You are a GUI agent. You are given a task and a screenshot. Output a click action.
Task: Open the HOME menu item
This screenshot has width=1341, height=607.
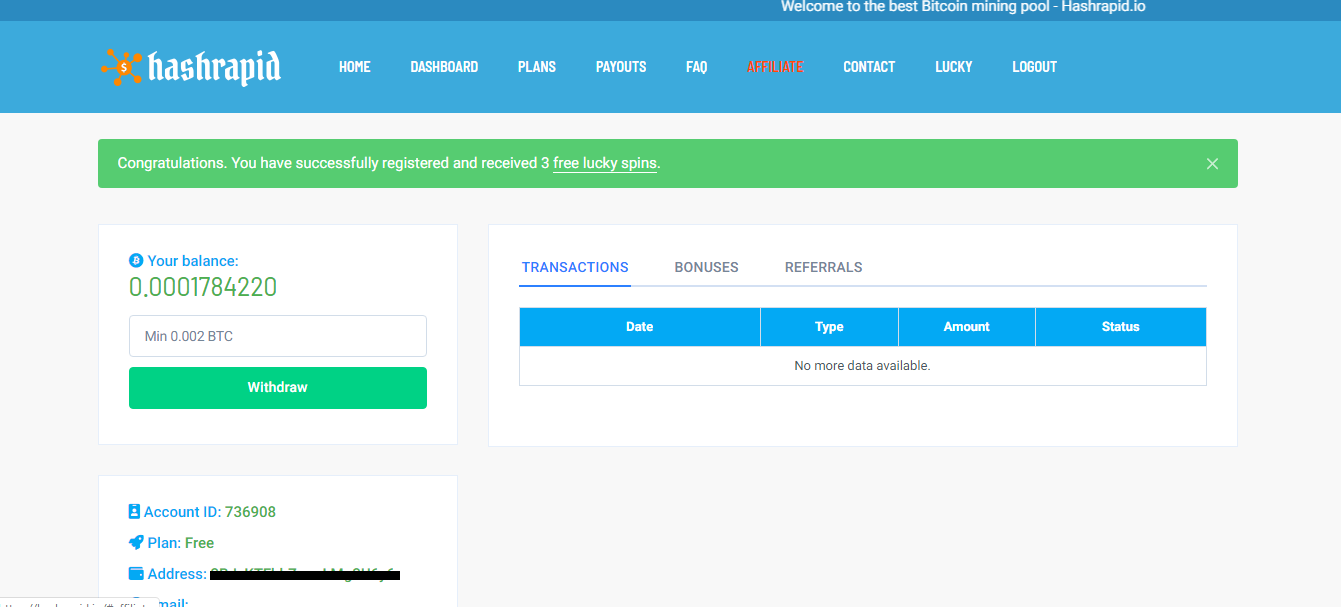pos(355,67)
